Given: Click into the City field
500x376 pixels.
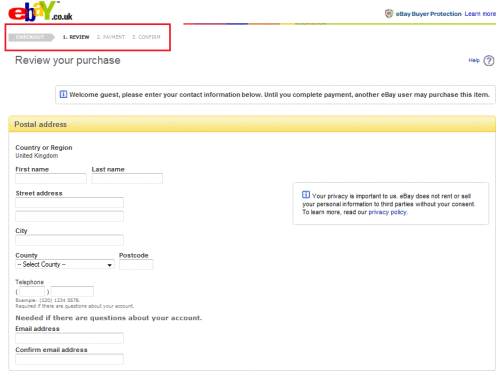Looking at the screenshot, I should point(69,240).
